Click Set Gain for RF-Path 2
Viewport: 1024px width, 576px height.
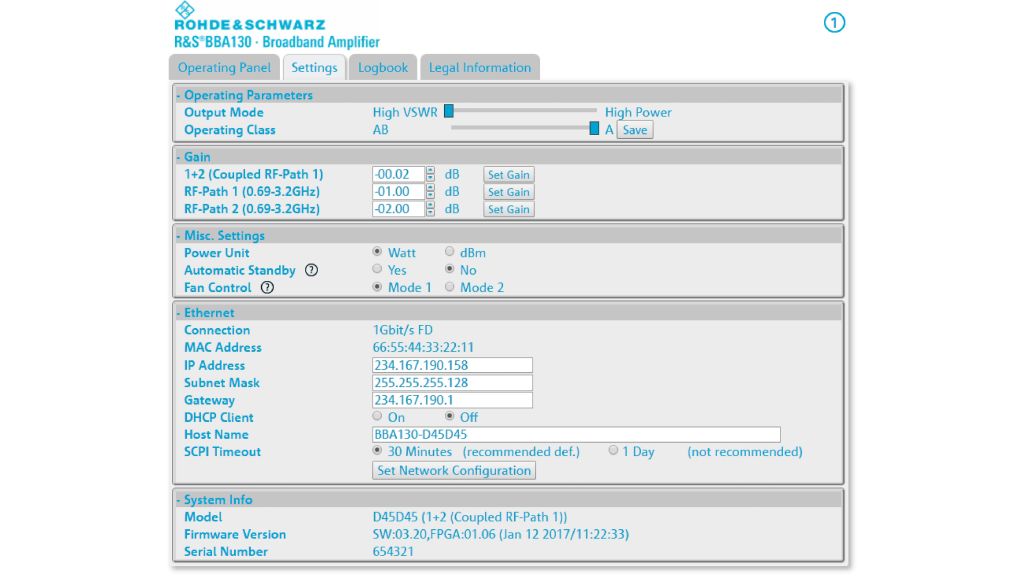(x=509, y=210)
